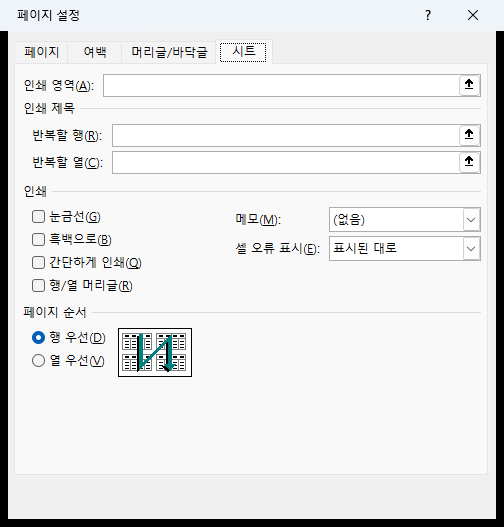Toggle the 흑백으로 checkbox

pyautogui.click(x=38, y=240)
